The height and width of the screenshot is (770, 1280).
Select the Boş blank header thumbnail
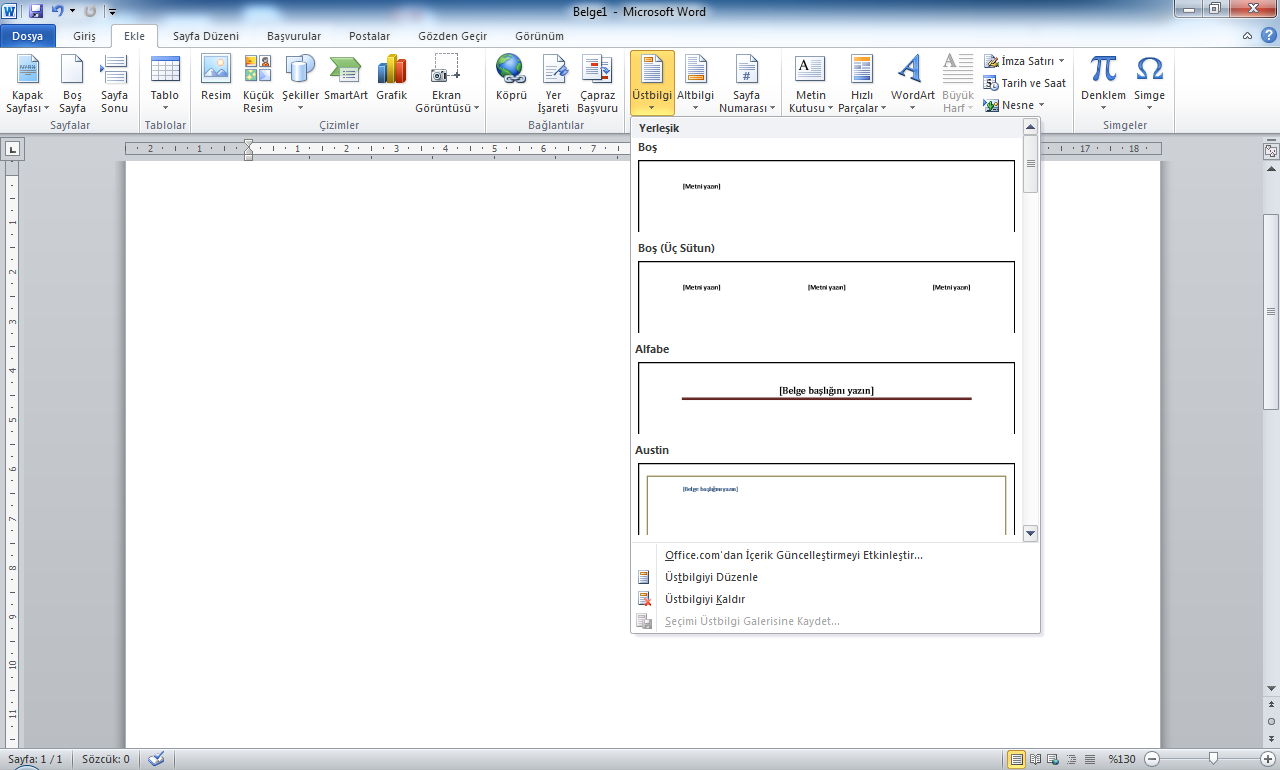826,196
